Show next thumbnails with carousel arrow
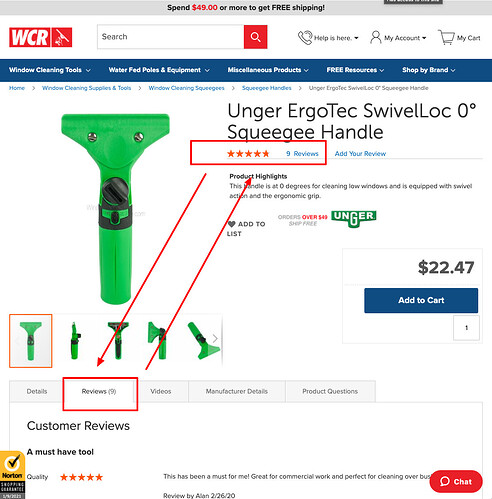Image resolution: width=492 pixels, height=499 pixels. click(x=215, y=339)
